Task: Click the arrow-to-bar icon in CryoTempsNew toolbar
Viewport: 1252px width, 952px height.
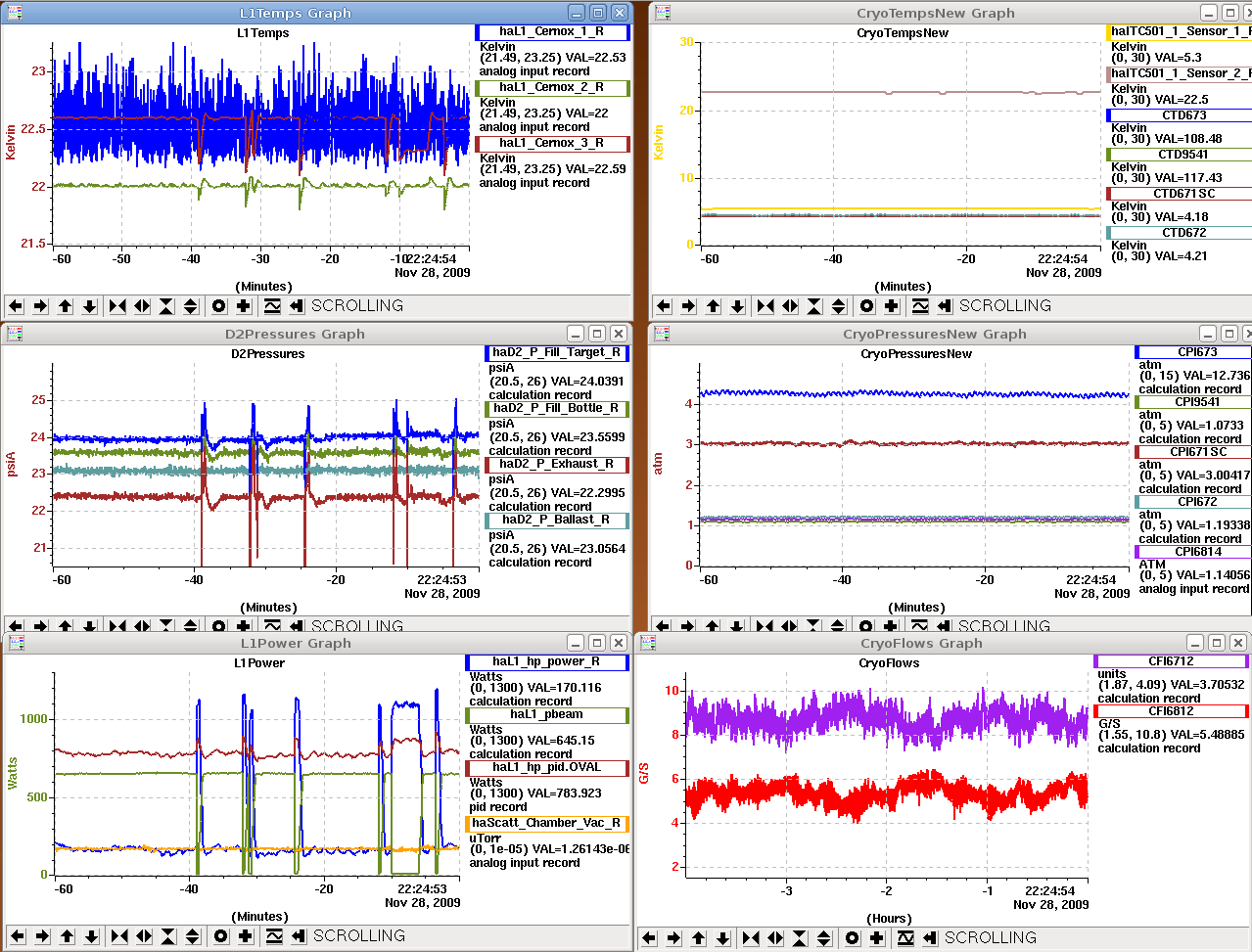Action: (945, 306)
